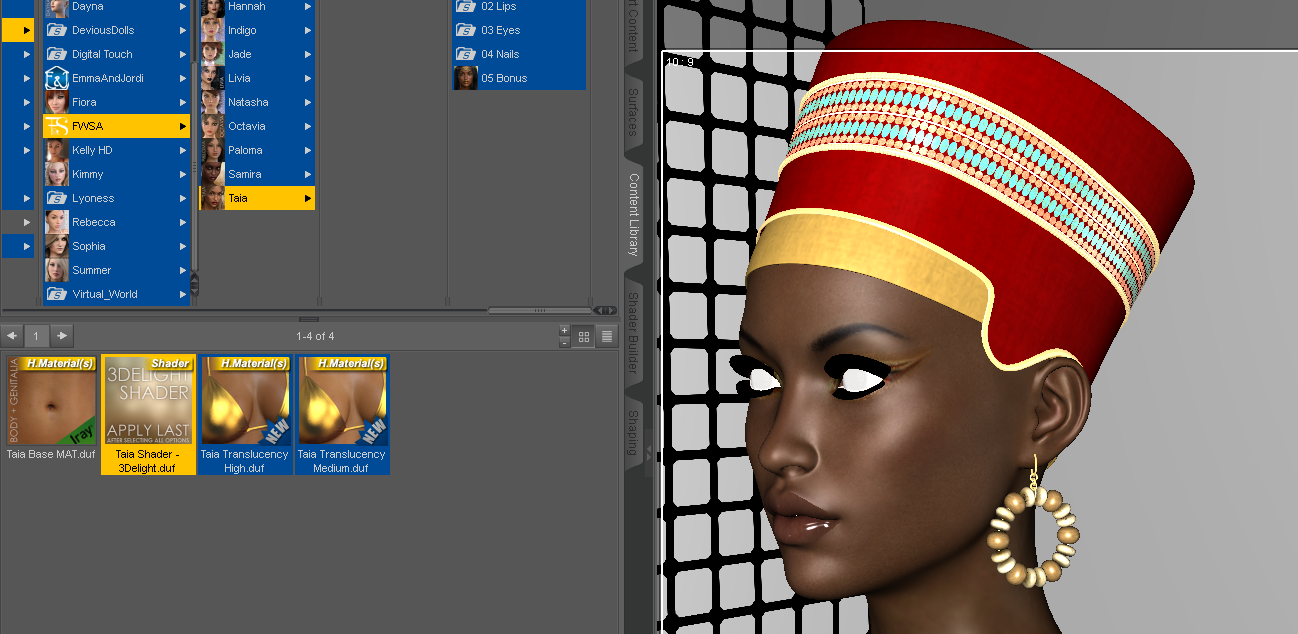This screenshot has height=634, width=1298.
Task: Click the Indigo list entry
Action: [x=257, y=30]
